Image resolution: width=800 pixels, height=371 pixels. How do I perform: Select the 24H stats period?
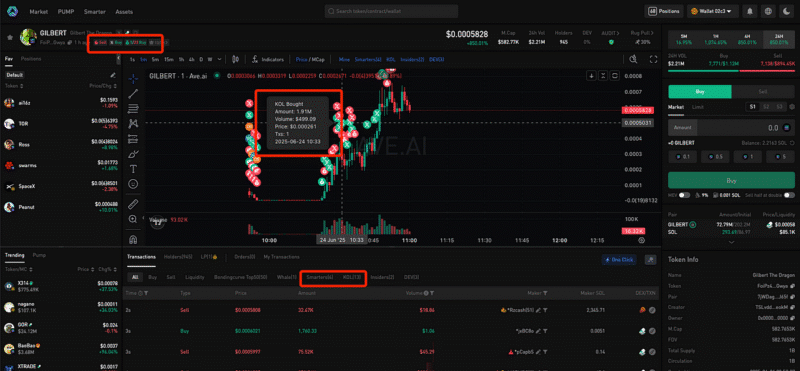779,40
